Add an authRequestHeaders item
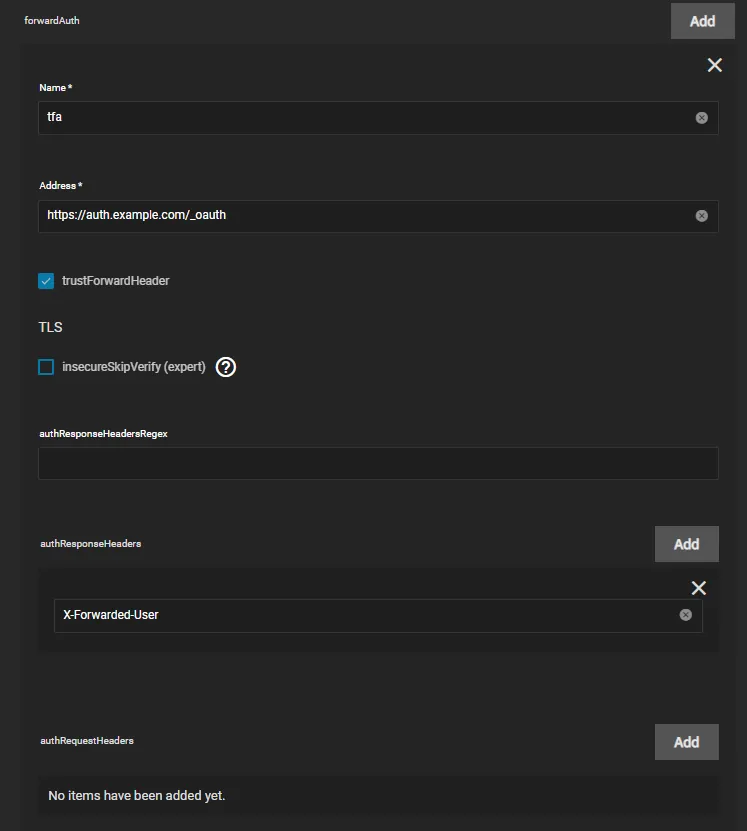The image size is (747, 831). [x=686, y=742]
